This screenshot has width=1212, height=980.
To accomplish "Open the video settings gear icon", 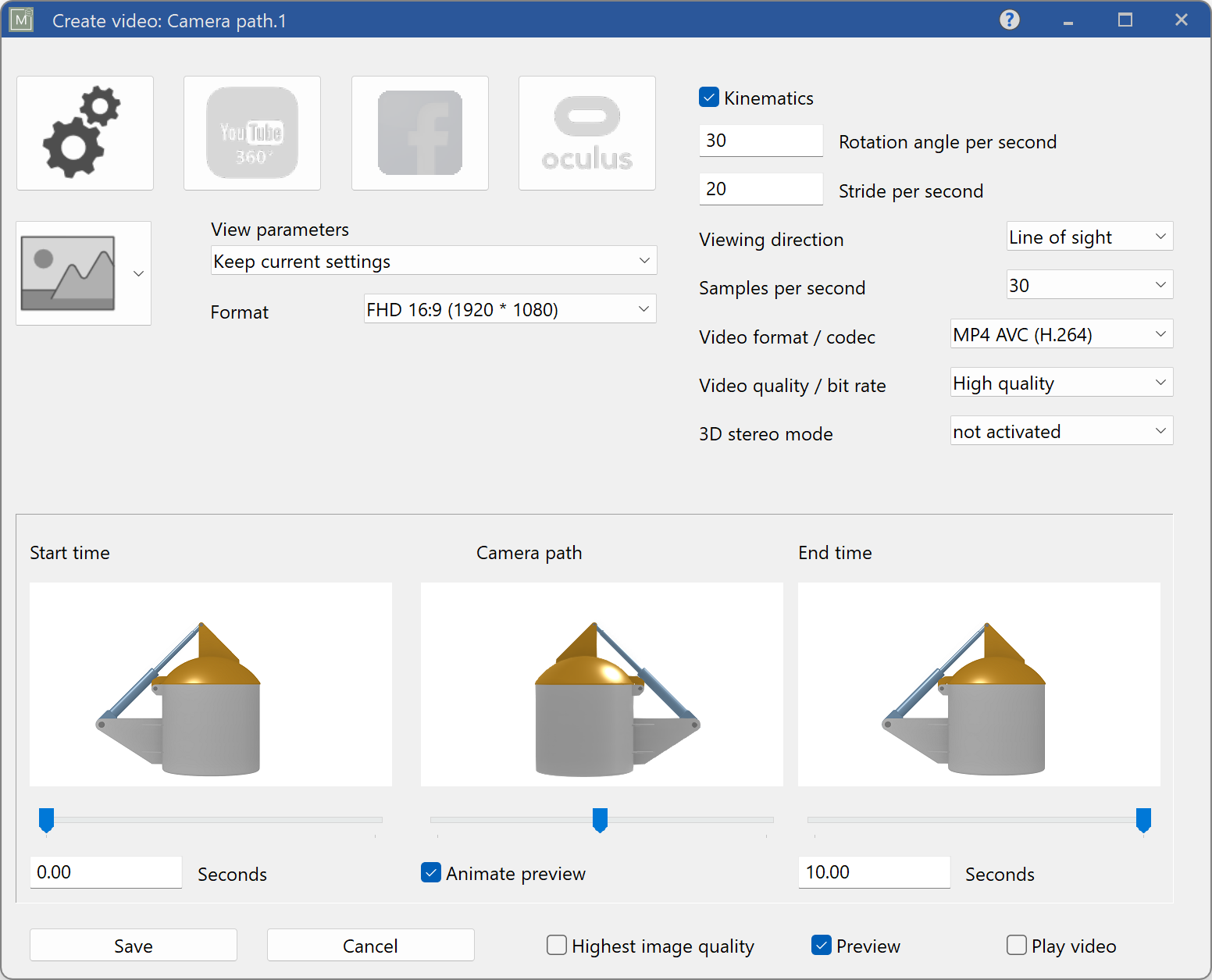I will (x=84, y=133).
